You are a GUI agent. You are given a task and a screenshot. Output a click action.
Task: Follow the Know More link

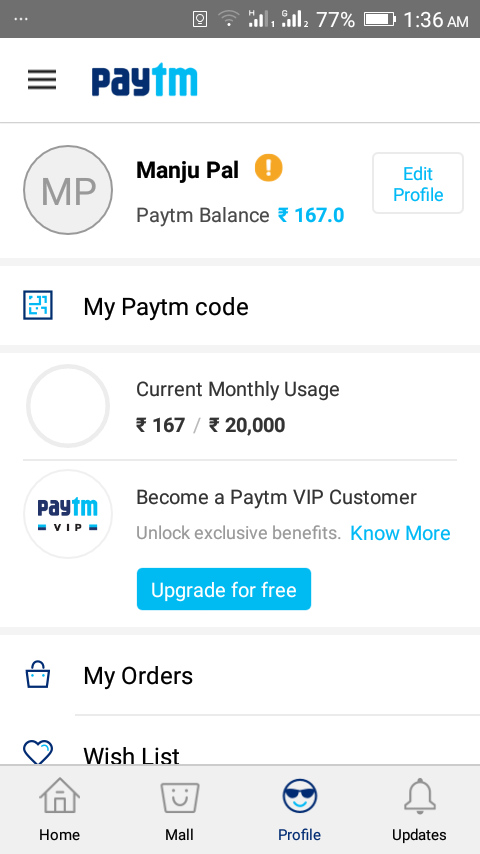coord(400,533)
